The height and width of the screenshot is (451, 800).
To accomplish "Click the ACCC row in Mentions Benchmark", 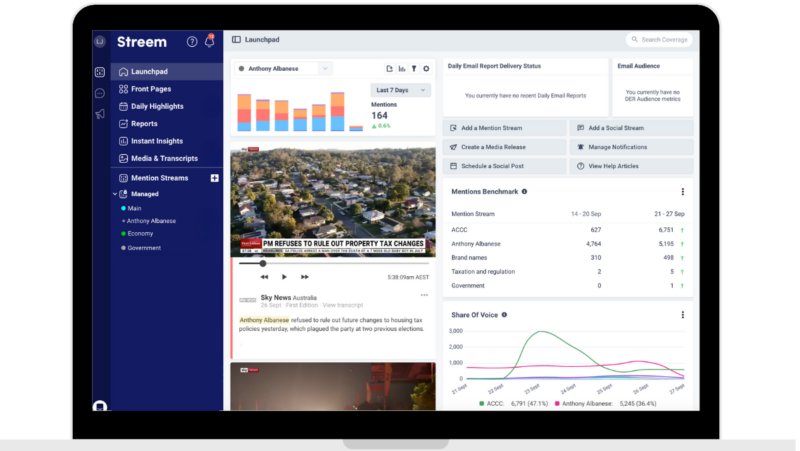I will click(568, 230).
